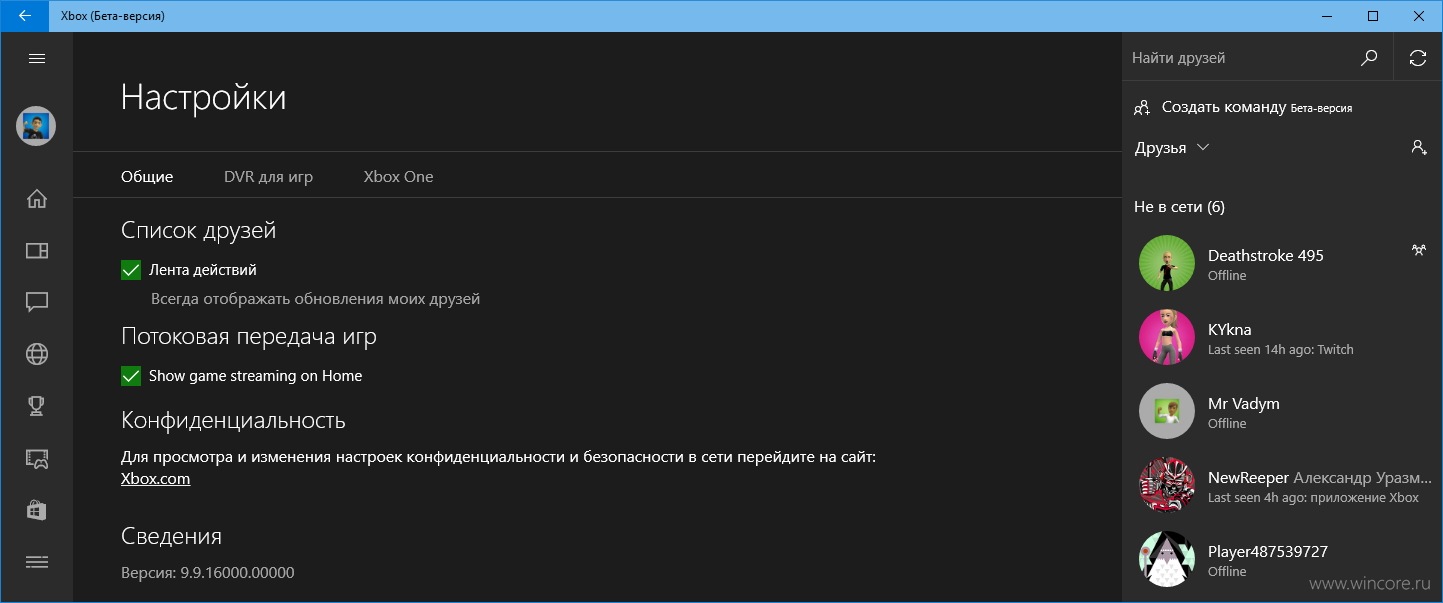Toggle Show game streaming on Home checkbox
Screen dimensions: 1443x603
[x=130, y=376]
